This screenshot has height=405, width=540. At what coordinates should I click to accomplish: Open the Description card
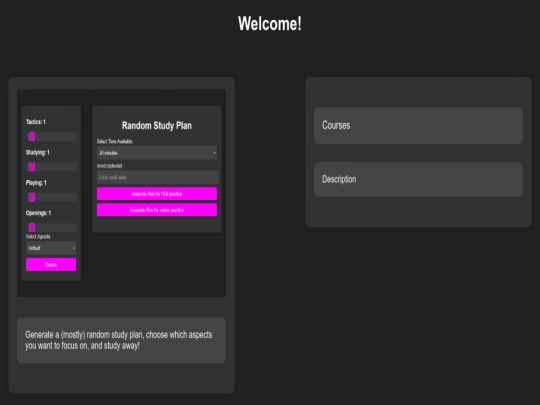418,179
